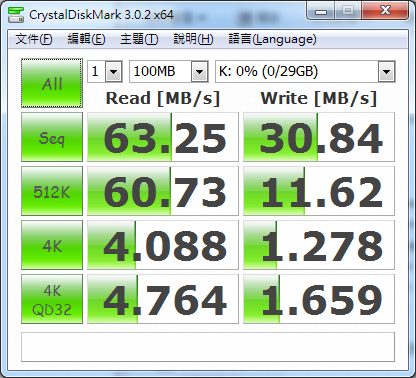416x378 pixels.
Task: Click the CrystalDiskMark title bar icon
Action: [x=16, y=14]
